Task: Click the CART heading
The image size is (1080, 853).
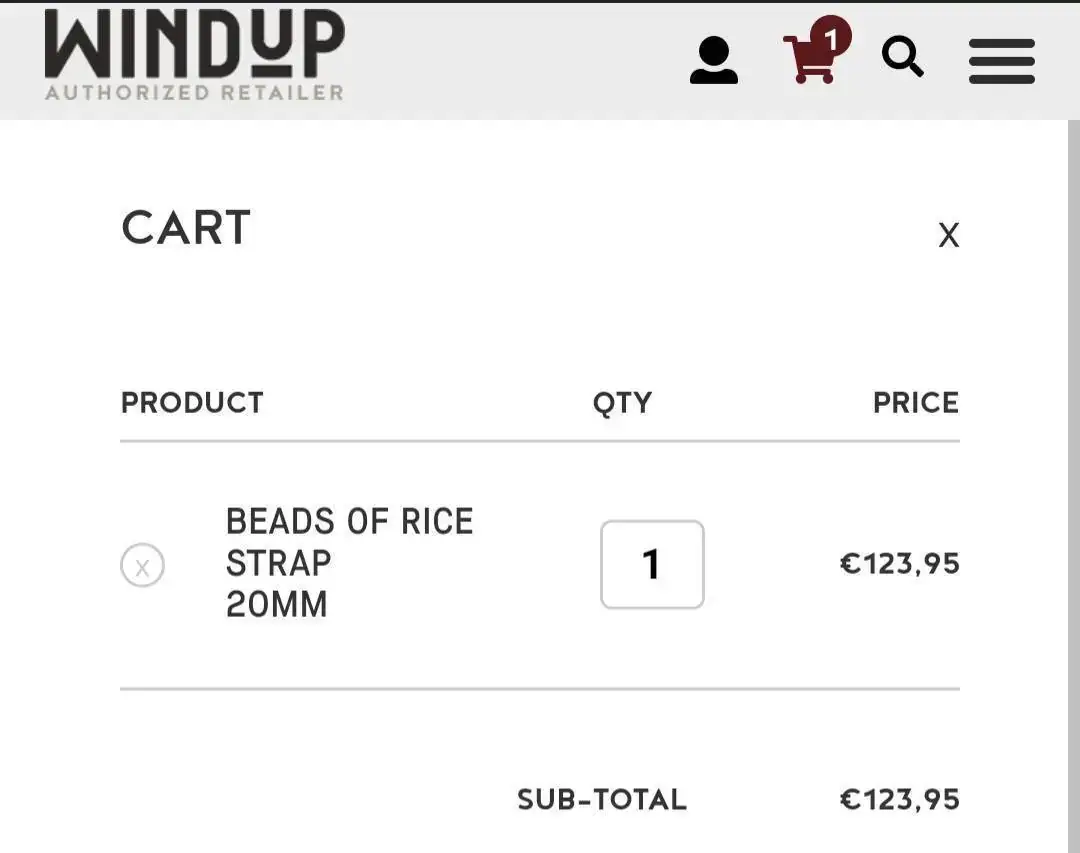Action: [x=186, y=228]
